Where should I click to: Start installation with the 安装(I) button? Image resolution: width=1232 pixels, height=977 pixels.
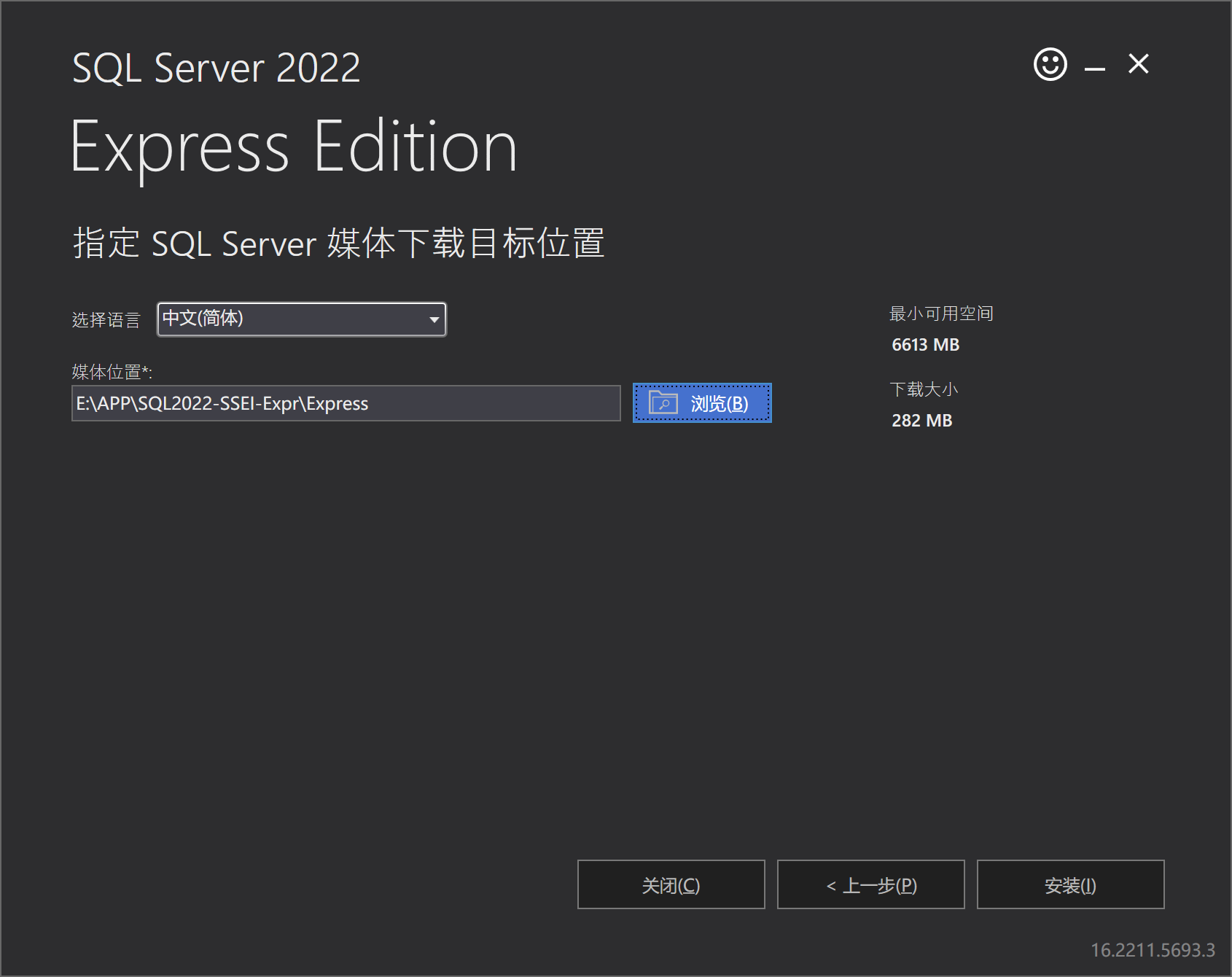[1070, 884]
